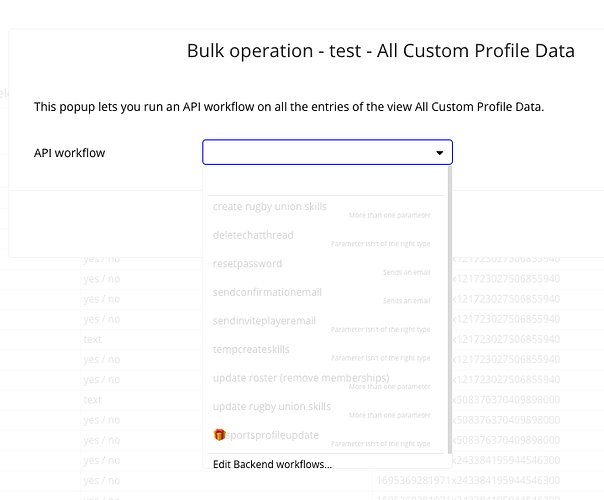604x500 pixels.
Task: Open 'Edit Backend workflows...' link
Action: pos(272,464)
